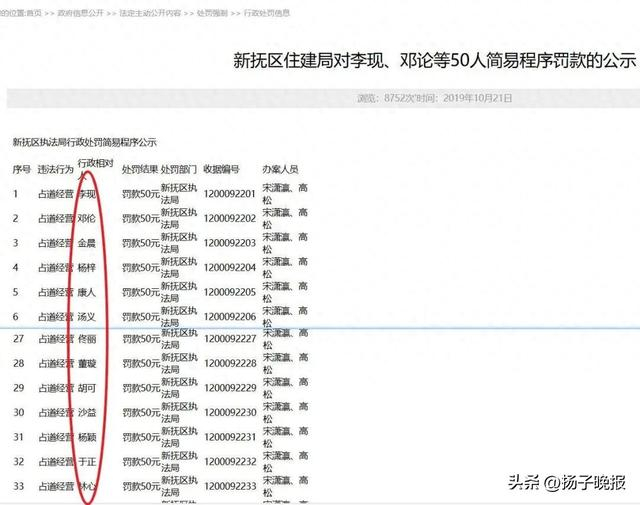This screenshot has height=505, width=640.
Task: Select the name 于正 in row 32
Action: pyautogui.click(x=87, y=461)
